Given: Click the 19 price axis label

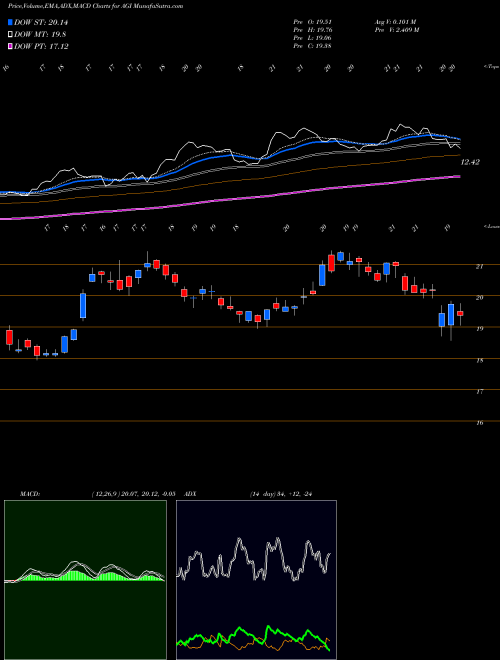Looking at the screenshot, I should pos(480,329).
